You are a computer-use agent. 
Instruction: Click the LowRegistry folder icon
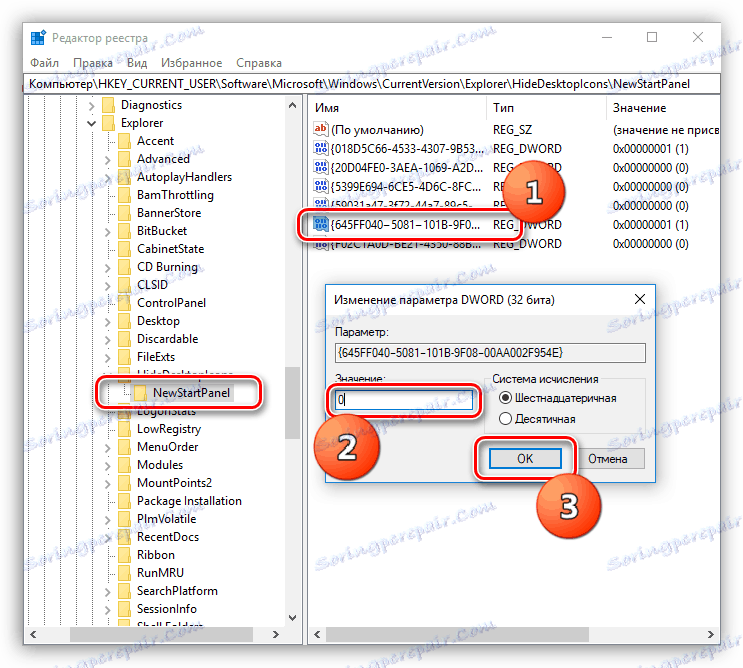tap(125, 429)
